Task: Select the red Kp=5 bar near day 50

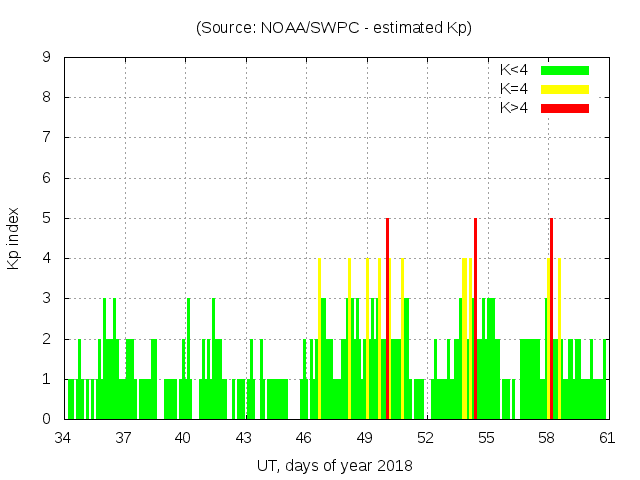Action: [387, 320]
